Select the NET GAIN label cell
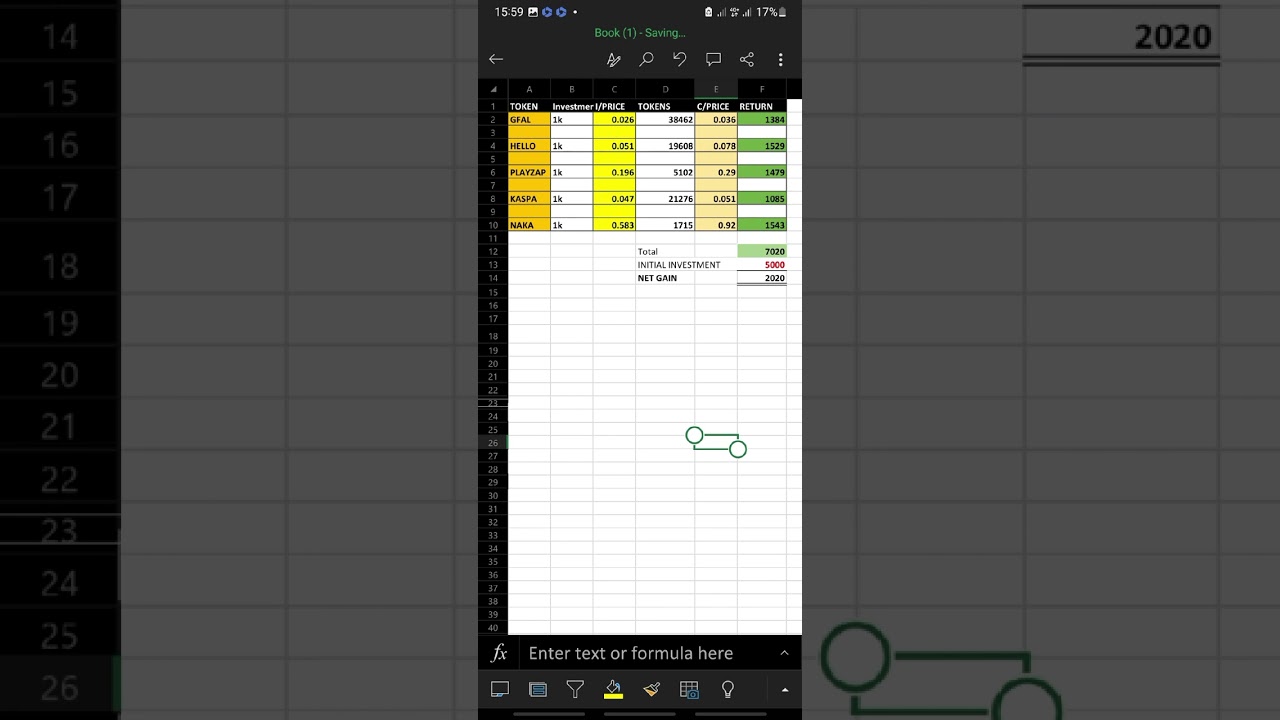The height and width of the screenshot is (720, 1280). (665, 278)
